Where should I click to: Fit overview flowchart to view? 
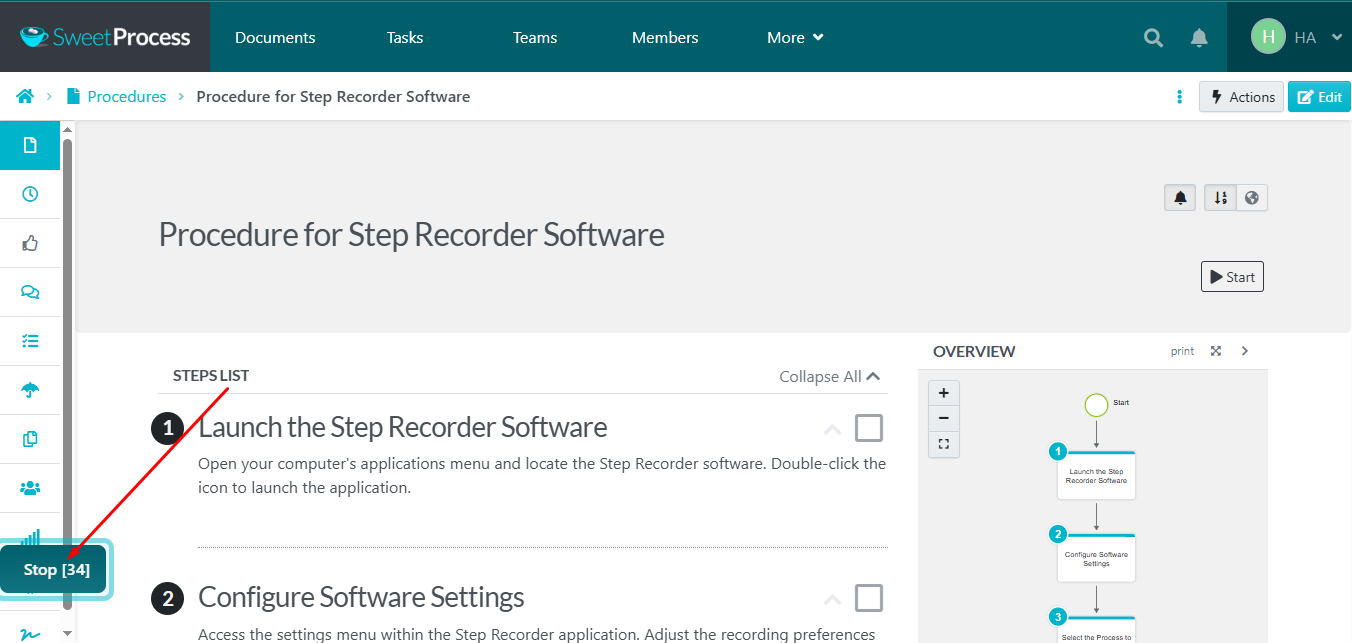tap(943, 444)
